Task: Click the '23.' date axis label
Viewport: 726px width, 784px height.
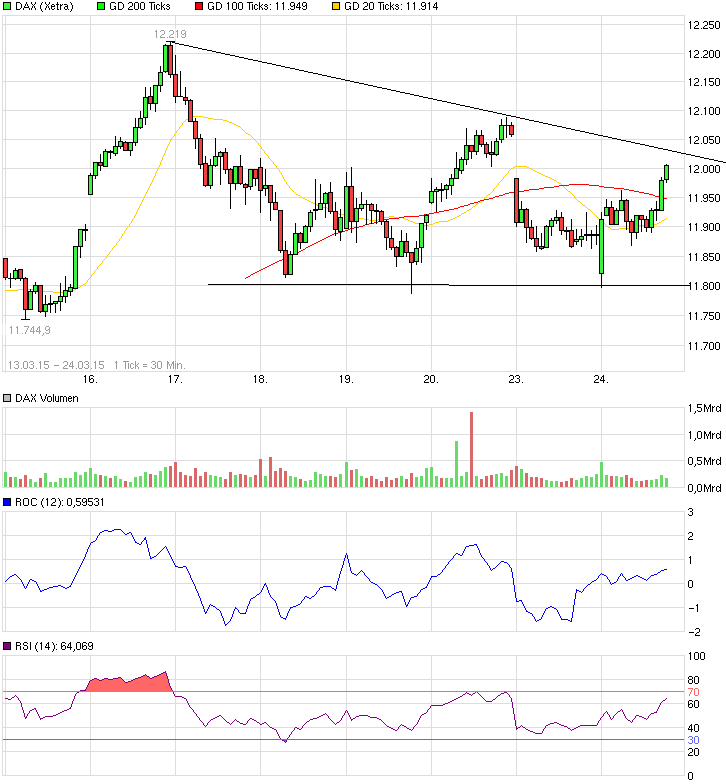Action: click(516, 380)
